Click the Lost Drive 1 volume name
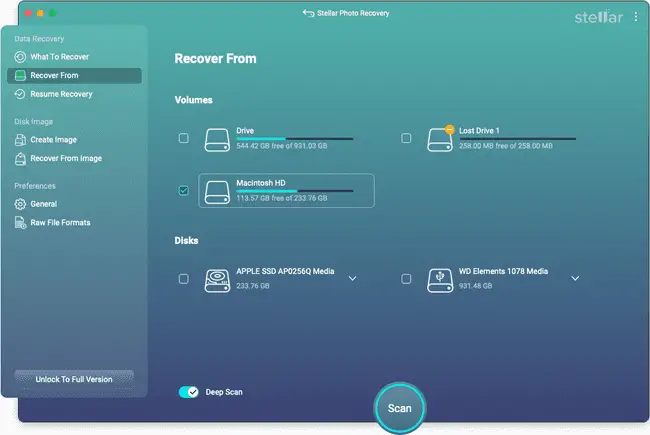The height and width of the screenshot is (435, 650). [x=479, y=131]
